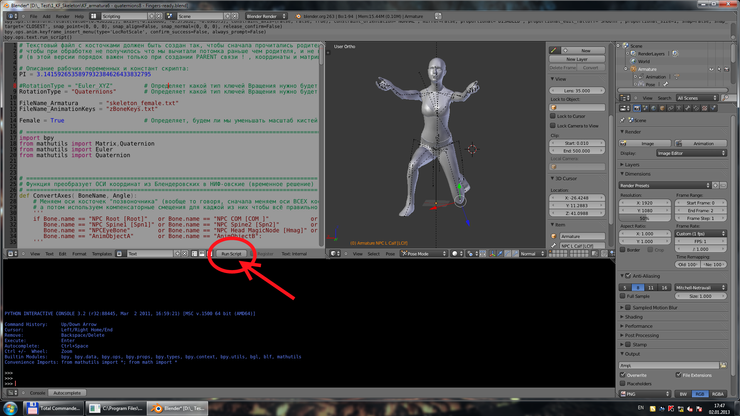
Task: Click the New Layer button
Action: (578, 59)
